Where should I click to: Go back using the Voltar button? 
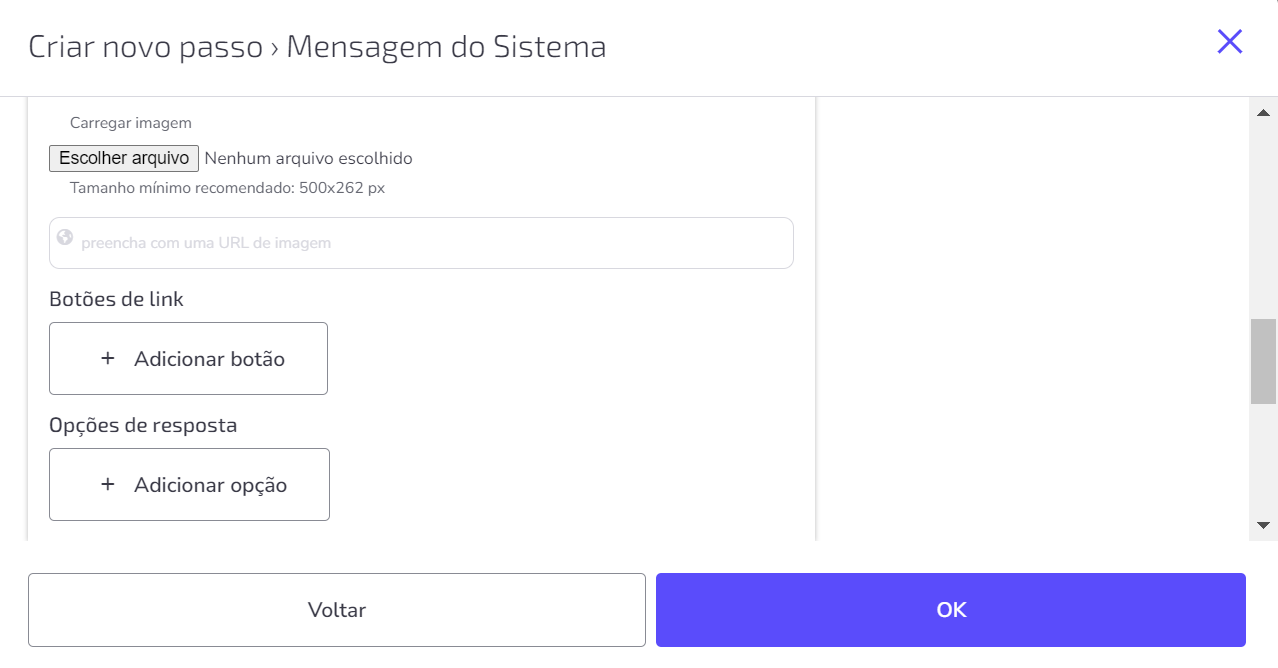pos(337,610)
